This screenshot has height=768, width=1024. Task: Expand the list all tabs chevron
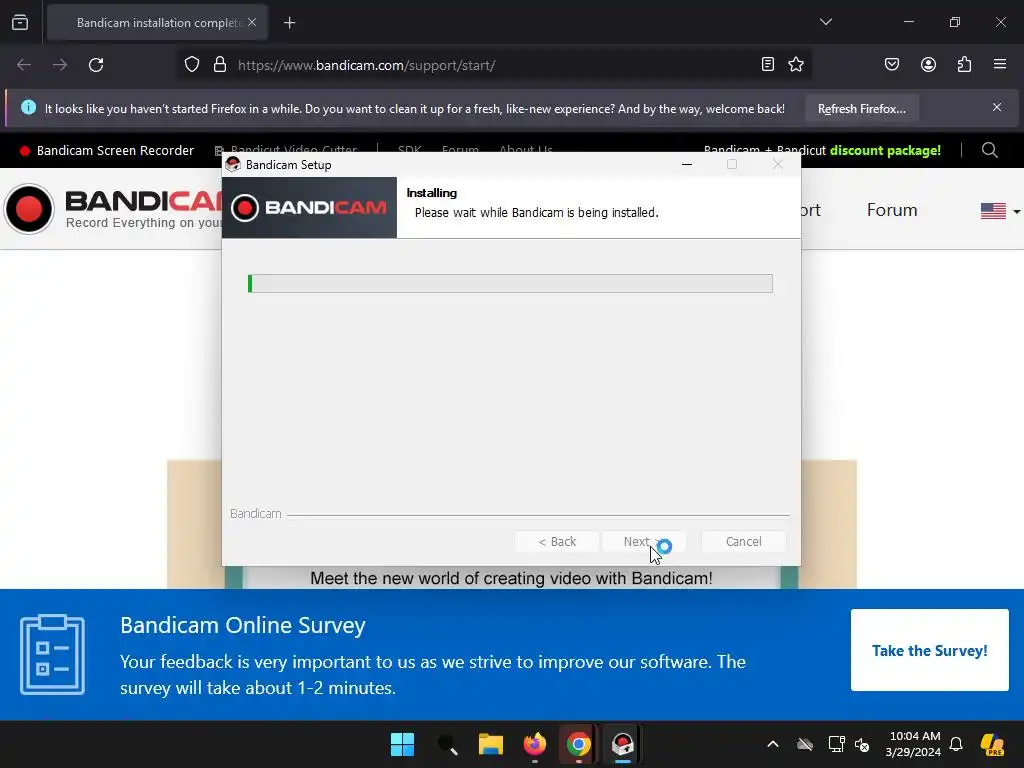point(825,22)
